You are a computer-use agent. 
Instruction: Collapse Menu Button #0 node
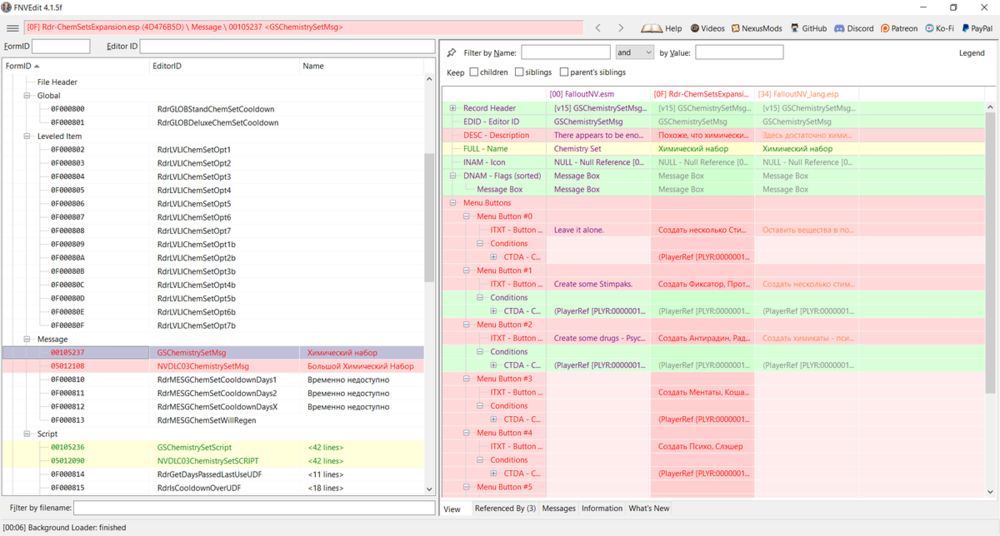(466, 216)
